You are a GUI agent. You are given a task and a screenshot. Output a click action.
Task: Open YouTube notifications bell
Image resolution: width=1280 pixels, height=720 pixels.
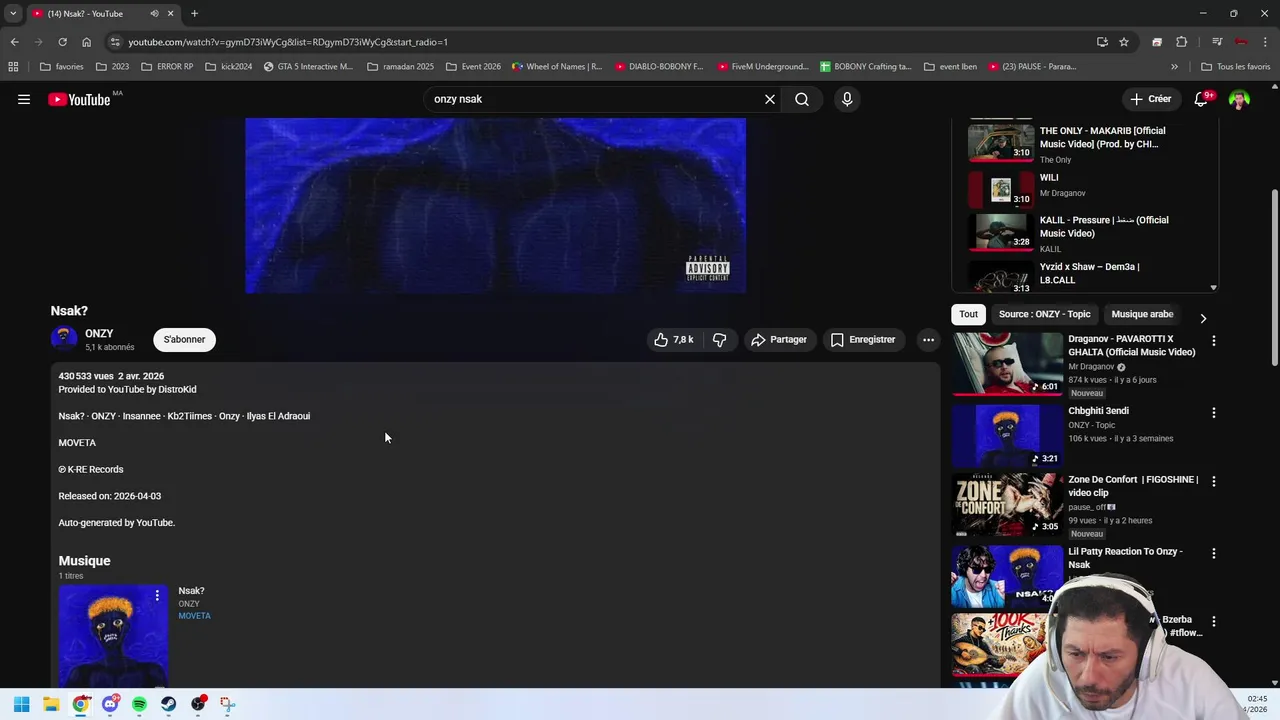pos(1202,99)
